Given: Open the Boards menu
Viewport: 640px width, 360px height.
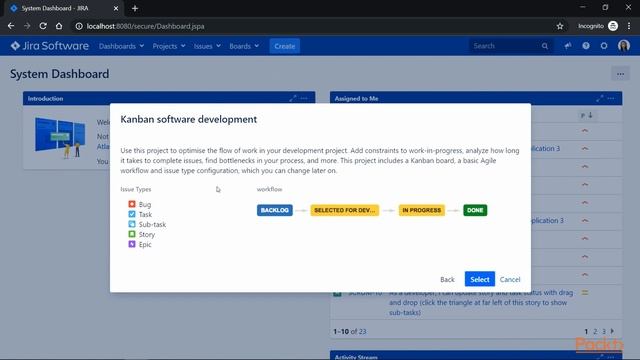Looking at the screenshot, I should click(x=244, y=46).
